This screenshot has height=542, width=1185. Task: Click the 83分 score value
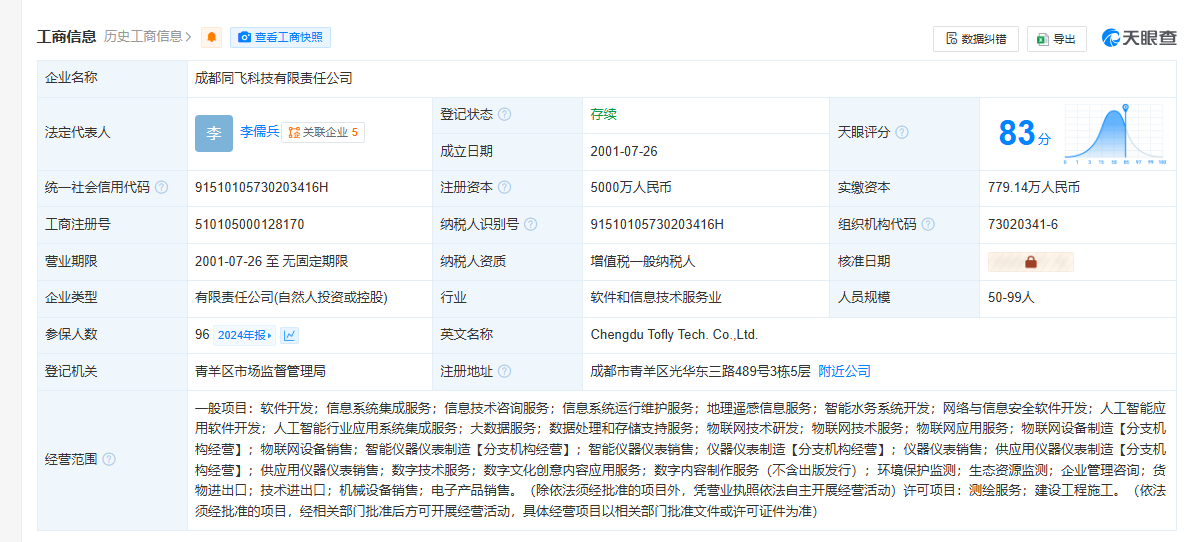(1024, 133)
